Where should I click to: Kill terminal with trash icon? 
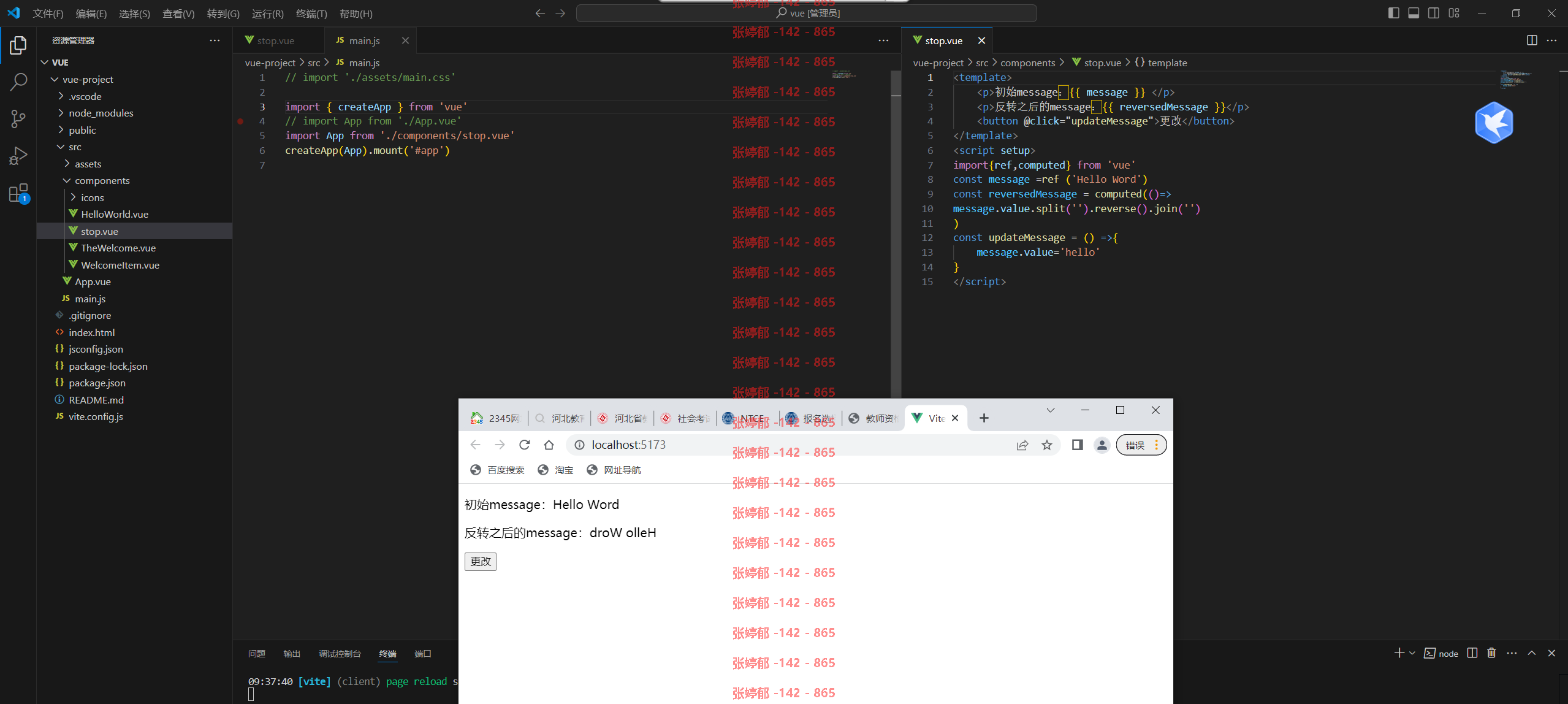(x=1491, y=653)
